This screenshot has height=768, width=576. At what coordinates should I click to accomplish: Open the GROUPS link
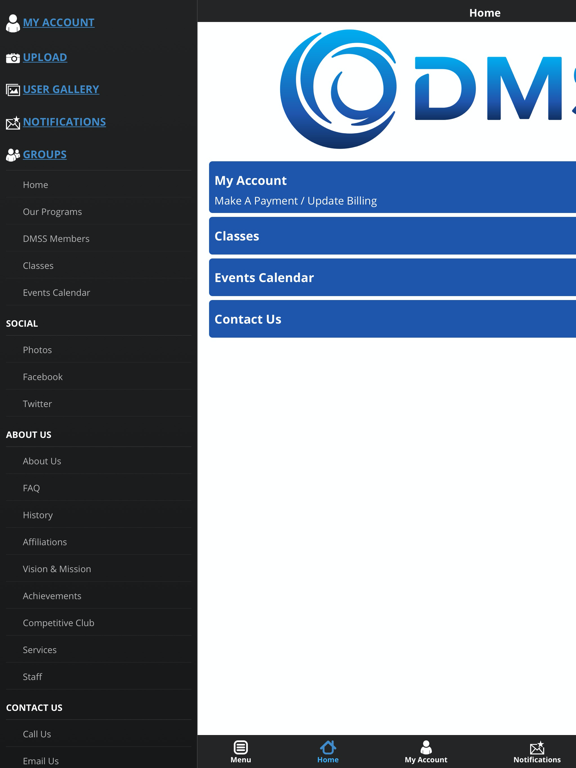coord(45,154)
